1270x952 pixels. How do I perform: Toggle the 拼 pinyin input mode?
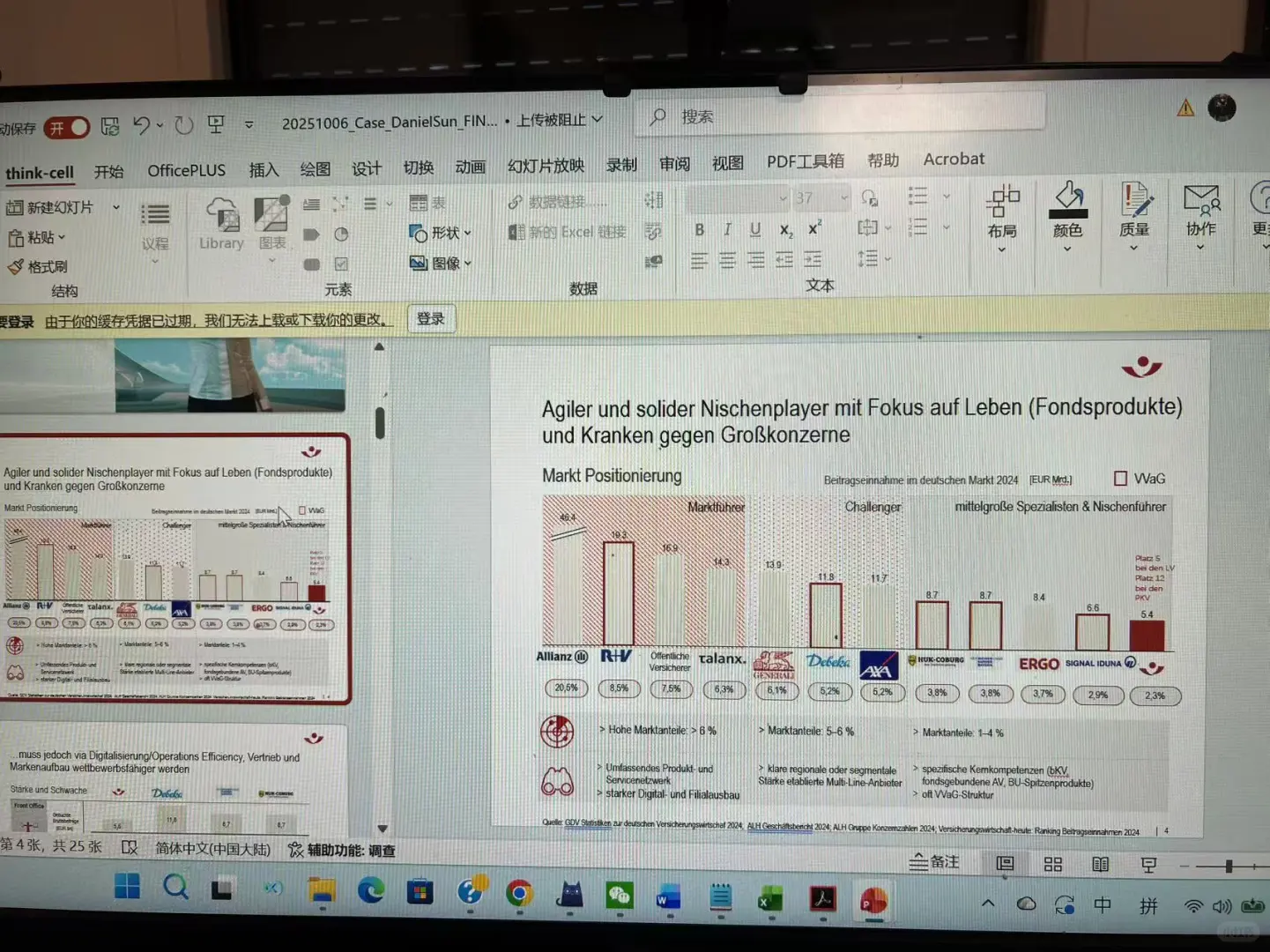(x=1148, y=905)
